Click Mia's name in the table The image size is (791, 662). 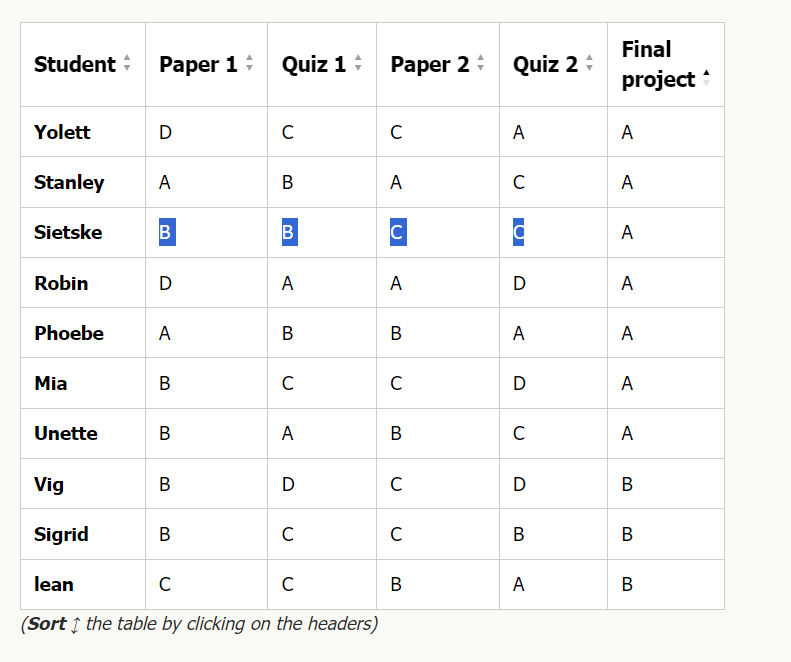click(x=51, y=383)
